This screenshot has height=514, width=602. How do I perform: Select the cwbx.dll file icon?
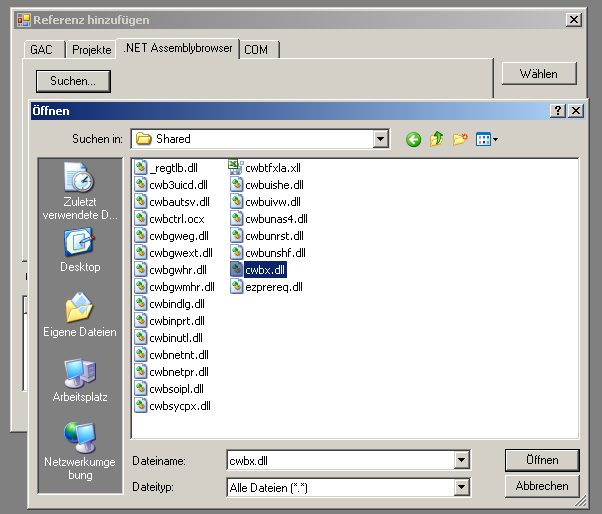237,269
